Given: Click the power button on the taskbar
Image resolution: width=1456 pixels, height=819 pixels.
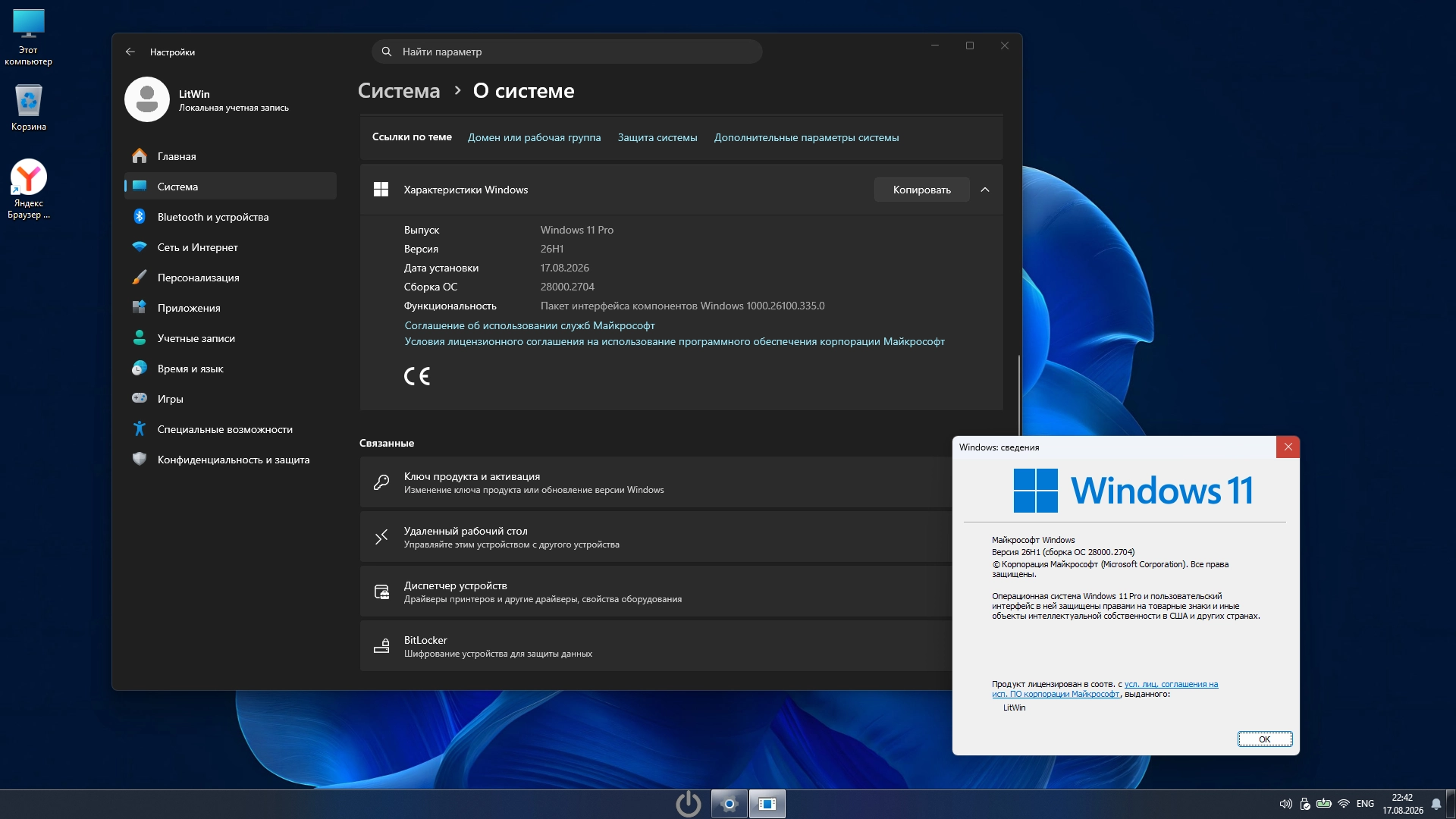Looking at the screenshot, I should click(x=689, y=804).
